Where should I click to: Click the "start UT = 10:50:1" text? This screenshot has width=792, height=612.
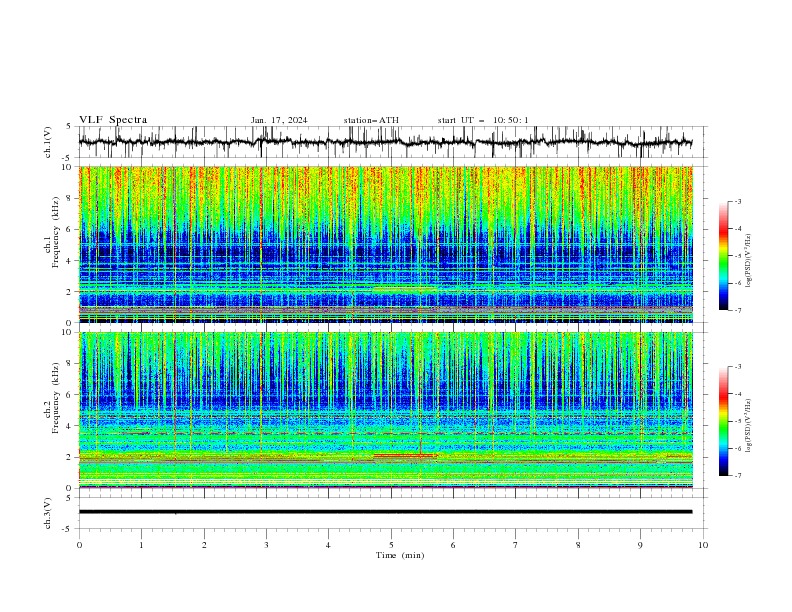pos(483,120)
